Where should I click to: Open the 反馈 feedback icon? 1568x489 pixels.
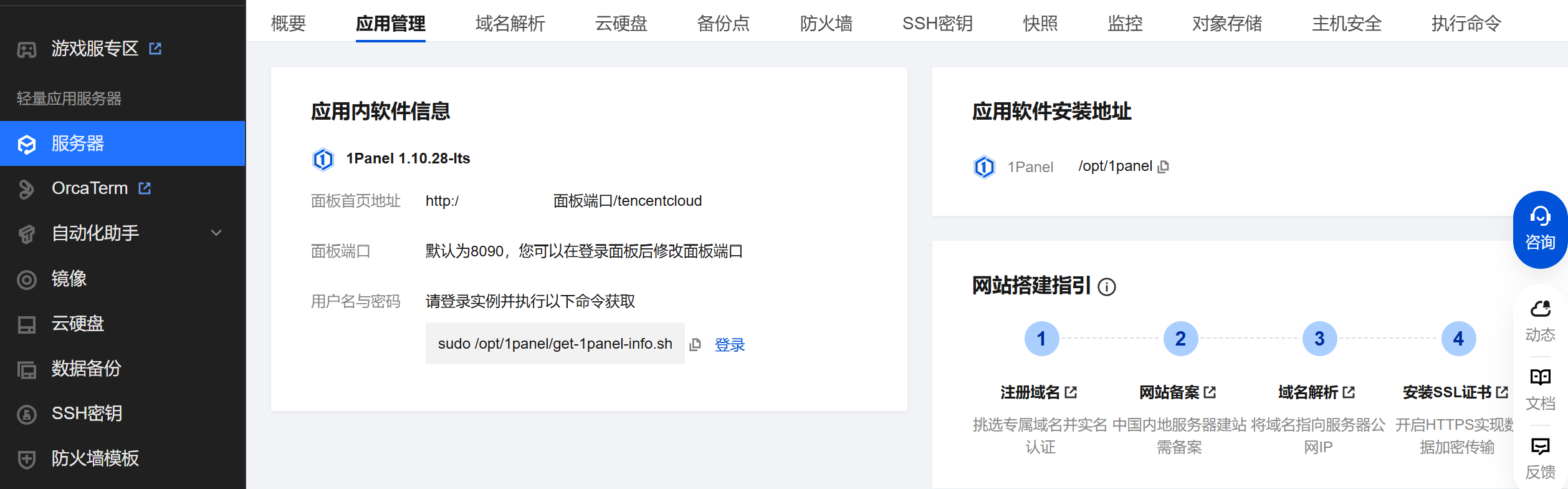[1540, 446]
